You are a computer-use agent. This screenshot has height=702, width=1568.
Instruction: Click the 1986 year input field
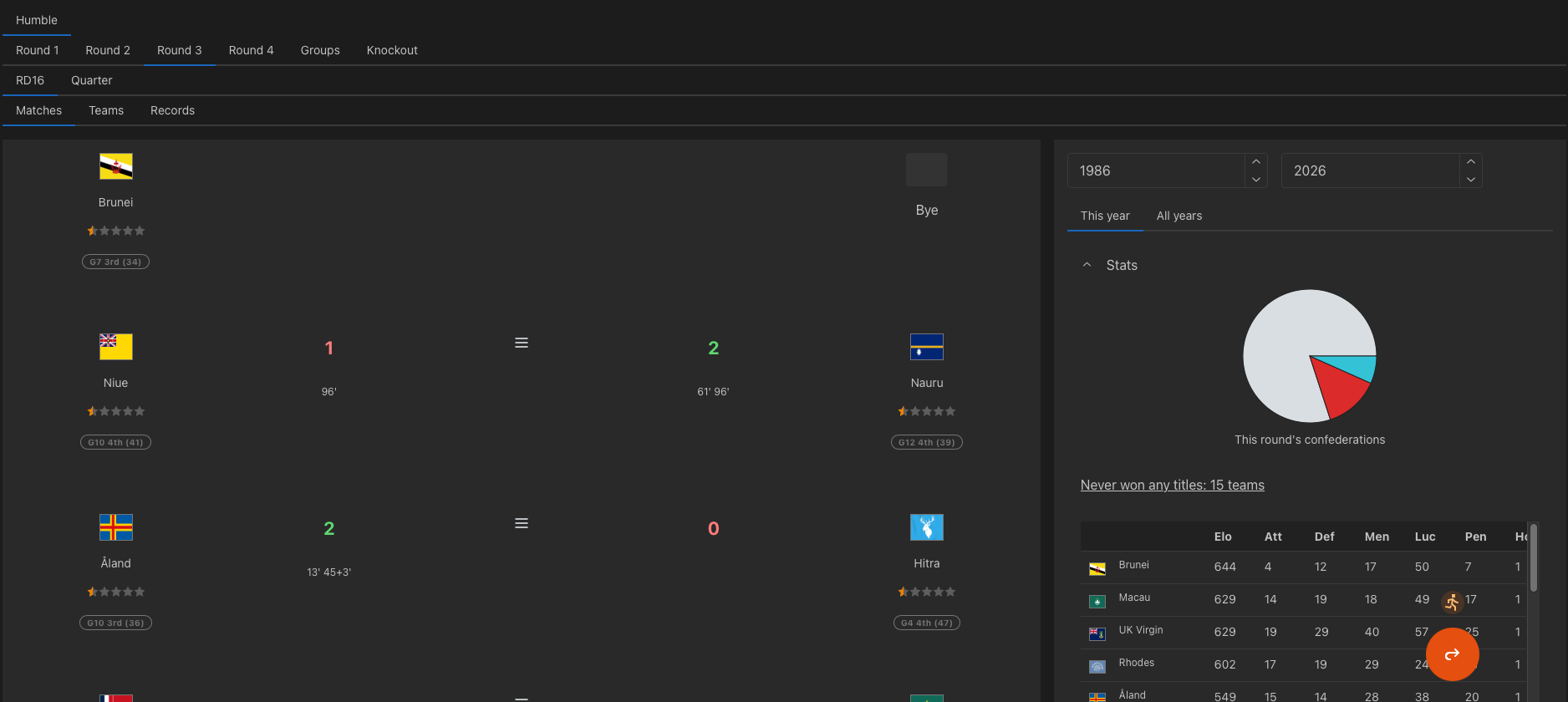coord(1156,170)
